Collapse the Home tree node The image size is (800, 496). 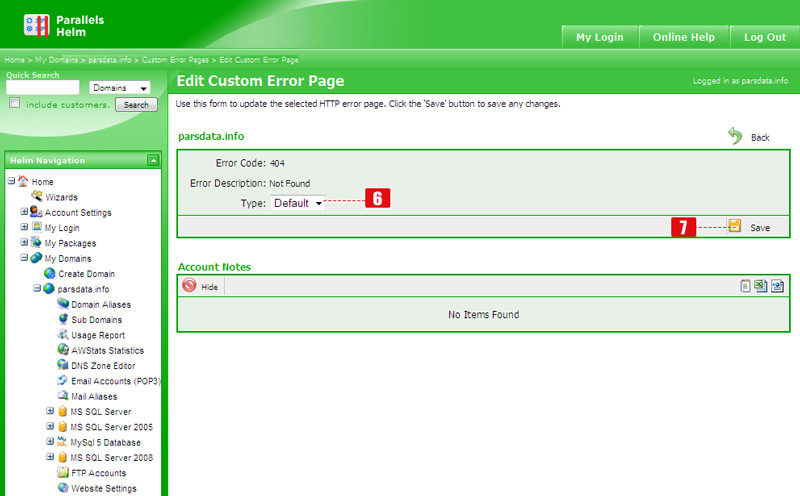point(11,181)
